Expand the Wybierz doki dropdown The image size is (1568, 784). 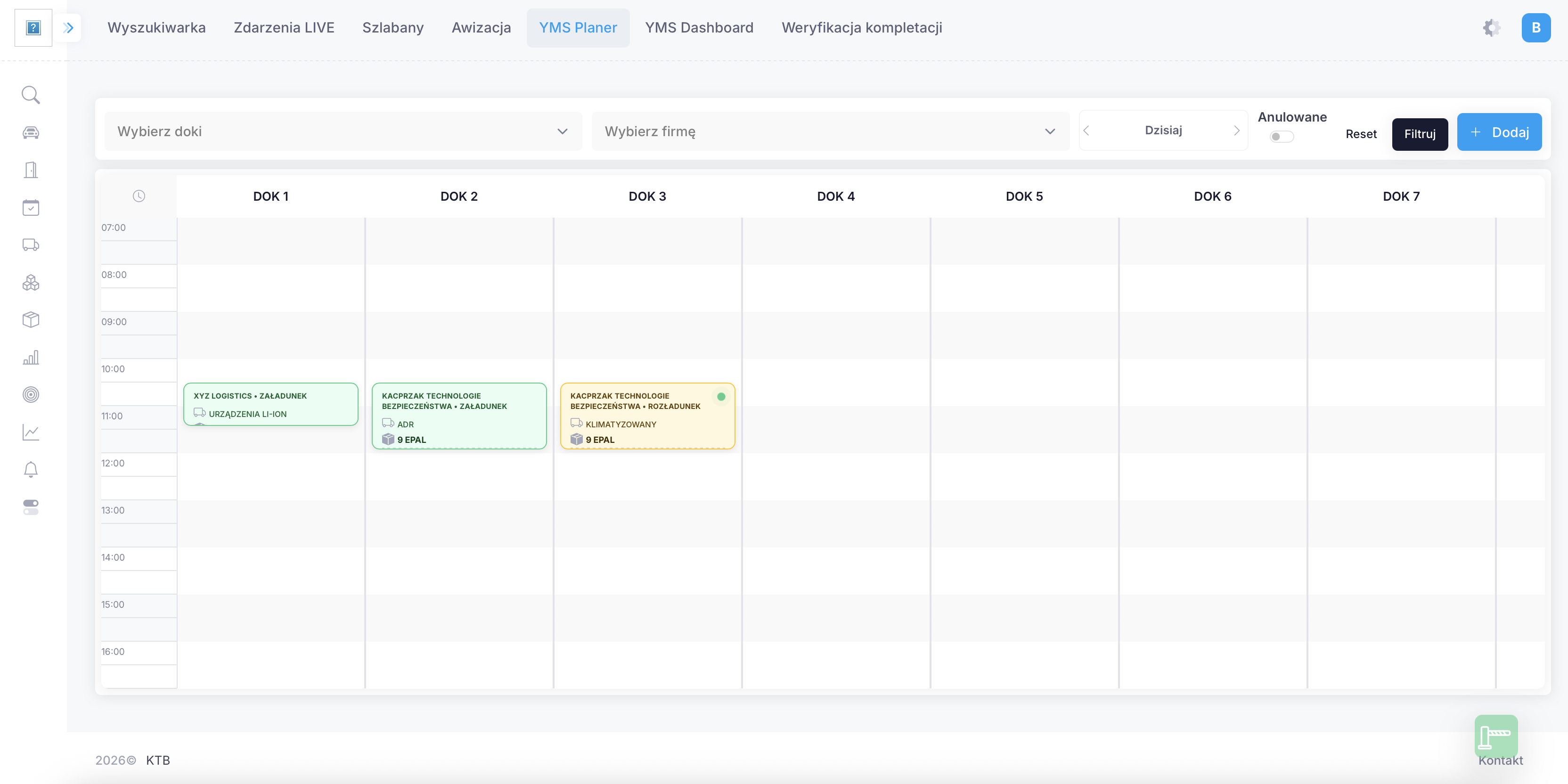pyautogui.click(x=343, y=131)
